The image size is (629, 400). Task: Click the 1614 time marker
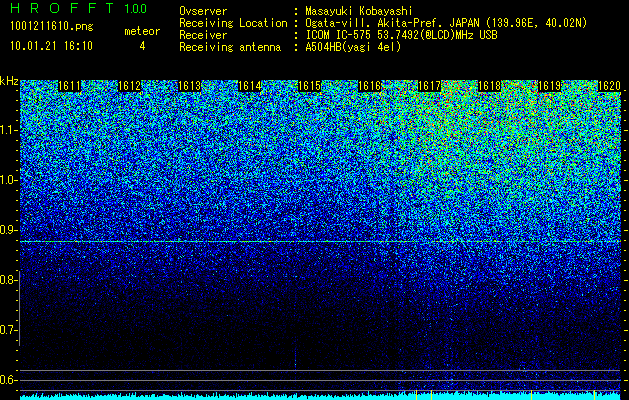pos(250,86)
